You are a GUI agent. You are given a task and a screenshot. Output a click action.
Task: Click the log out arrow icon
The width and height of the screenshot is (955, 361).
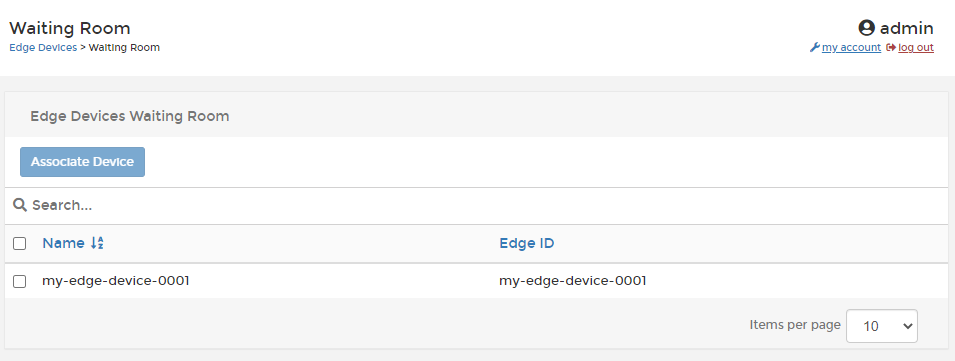[890, 47]
